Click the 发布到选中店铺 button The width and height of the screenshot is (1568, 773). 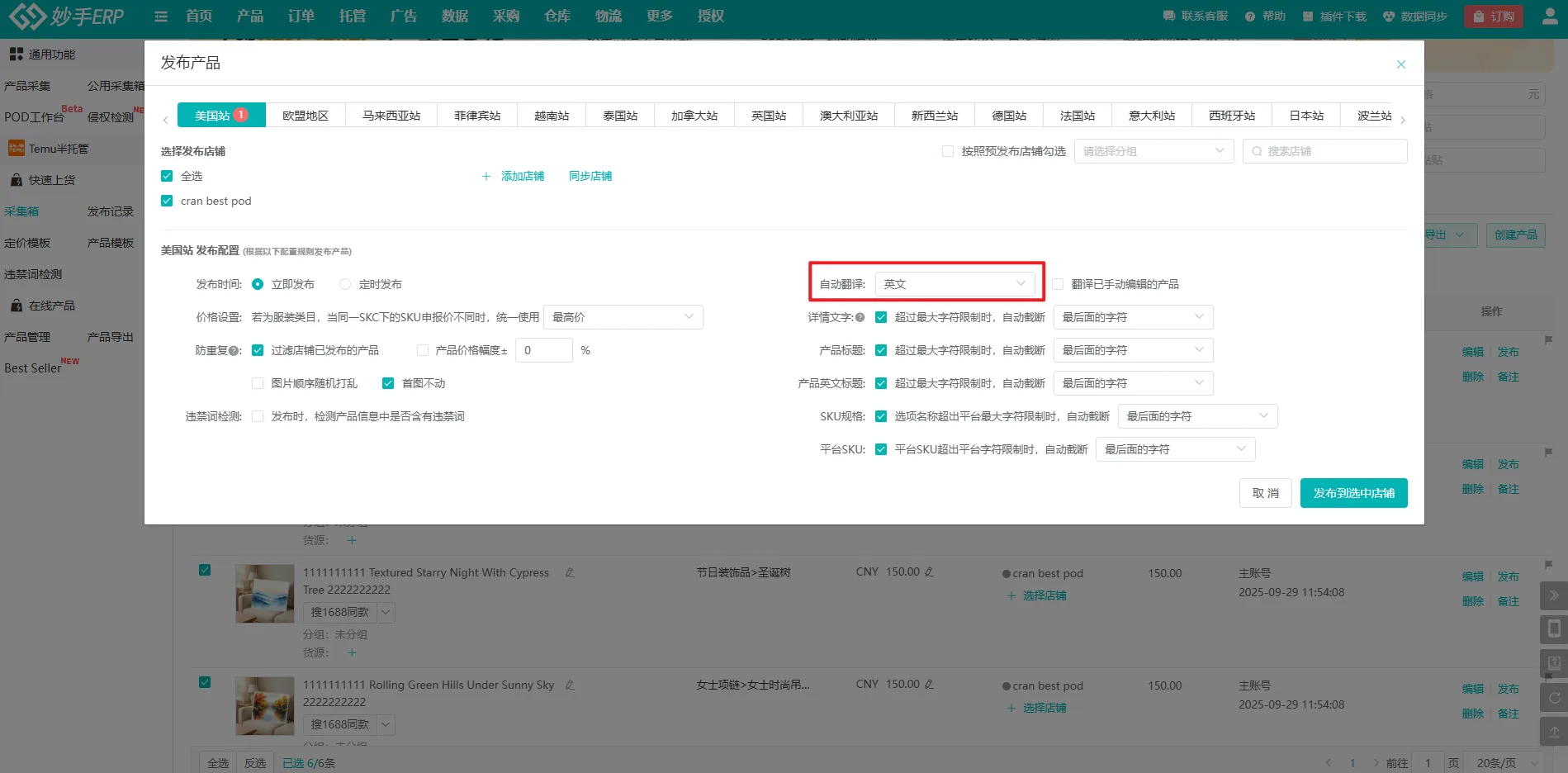[x=1353, y=493]
